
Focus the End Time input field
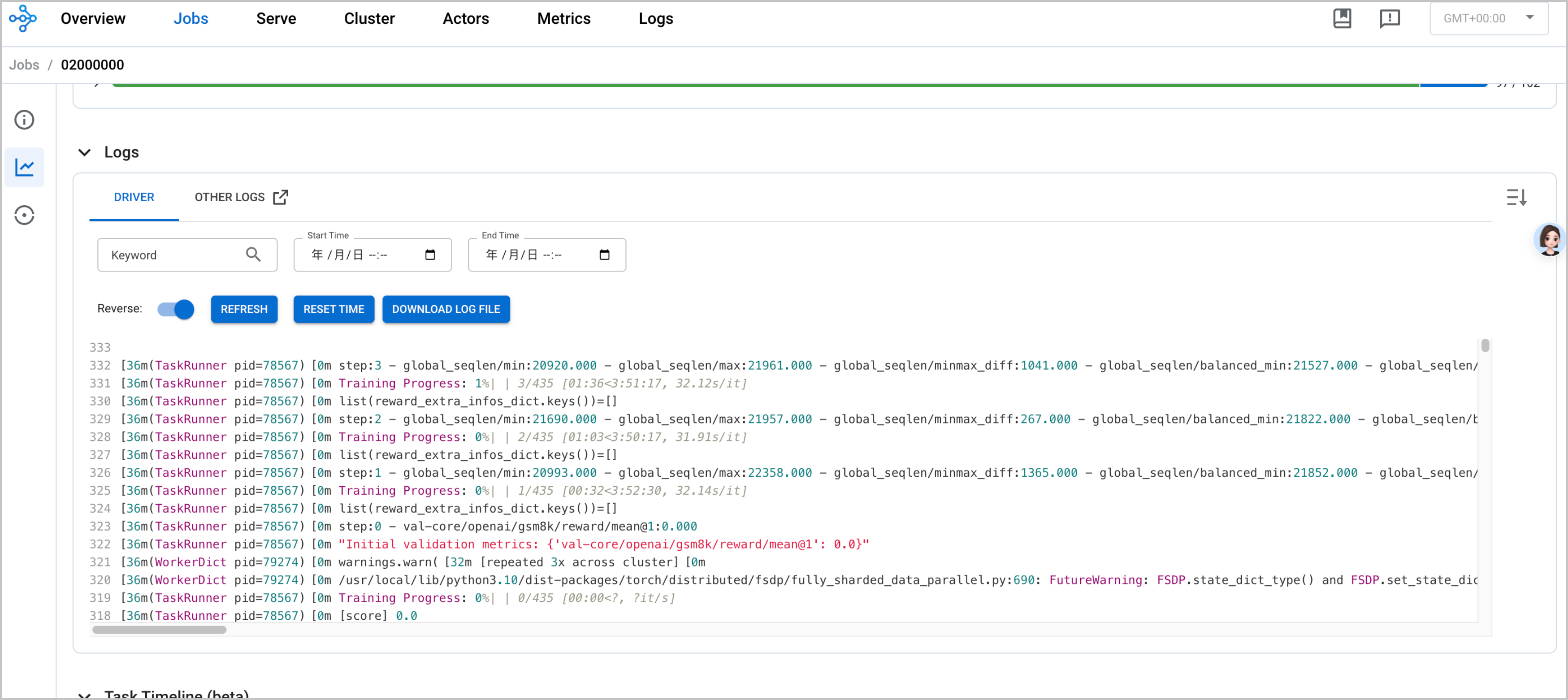coord(546,255)
